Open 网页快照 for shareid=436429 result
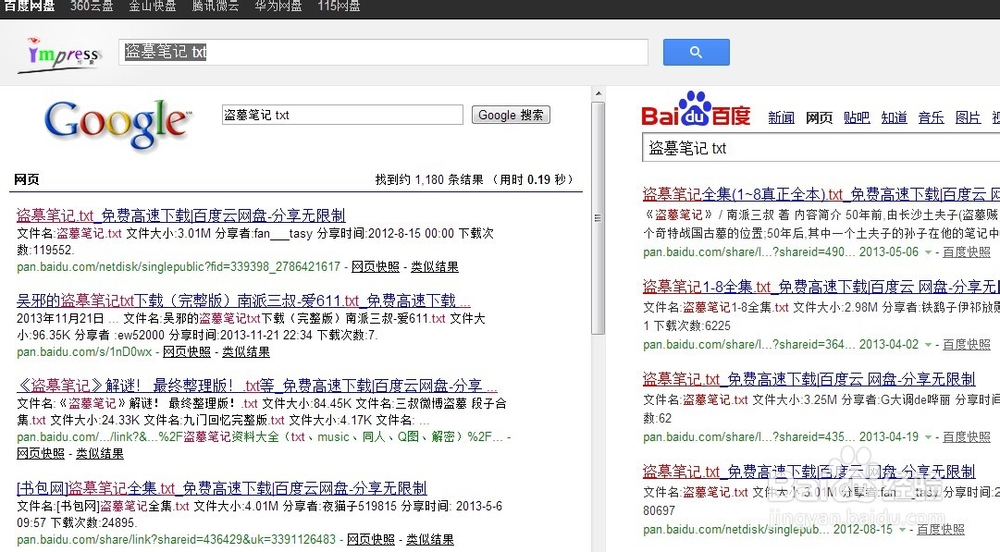This screenshot has height=552, width=1000. 371,539
